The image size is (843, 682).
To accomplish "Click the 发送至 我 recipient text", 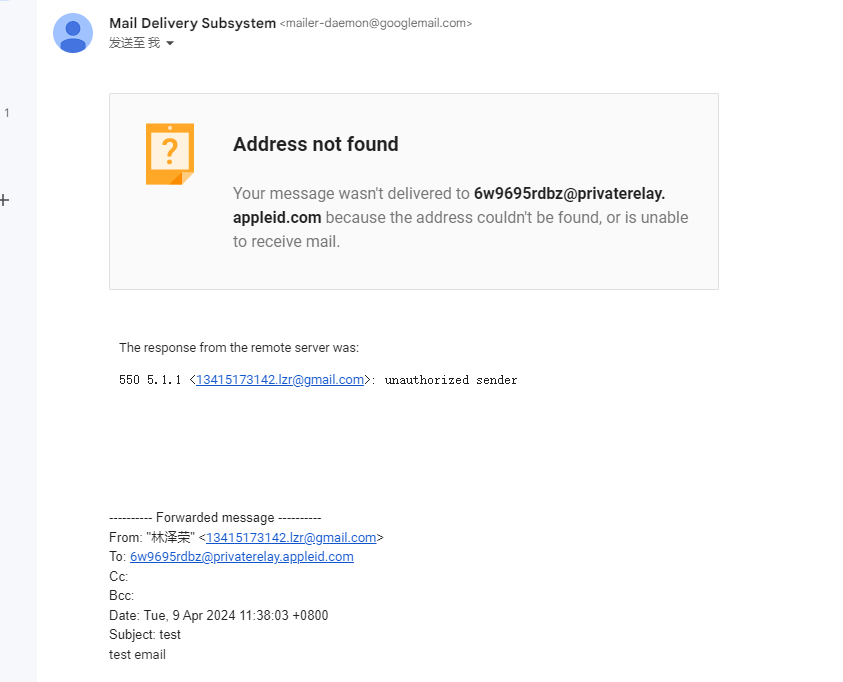I will point(134,43).
